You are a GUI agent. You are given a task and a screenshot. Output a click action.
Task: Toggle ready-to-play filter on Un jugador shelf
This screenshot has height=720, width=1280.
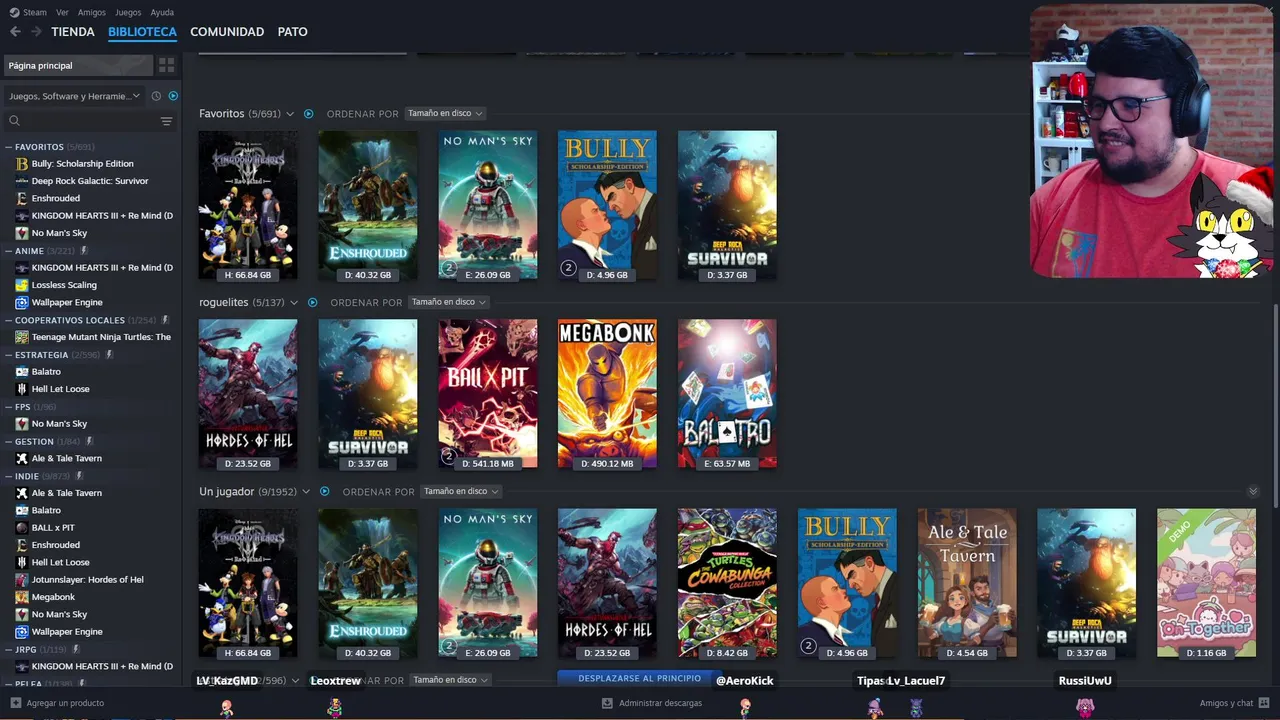coord(324,491)
